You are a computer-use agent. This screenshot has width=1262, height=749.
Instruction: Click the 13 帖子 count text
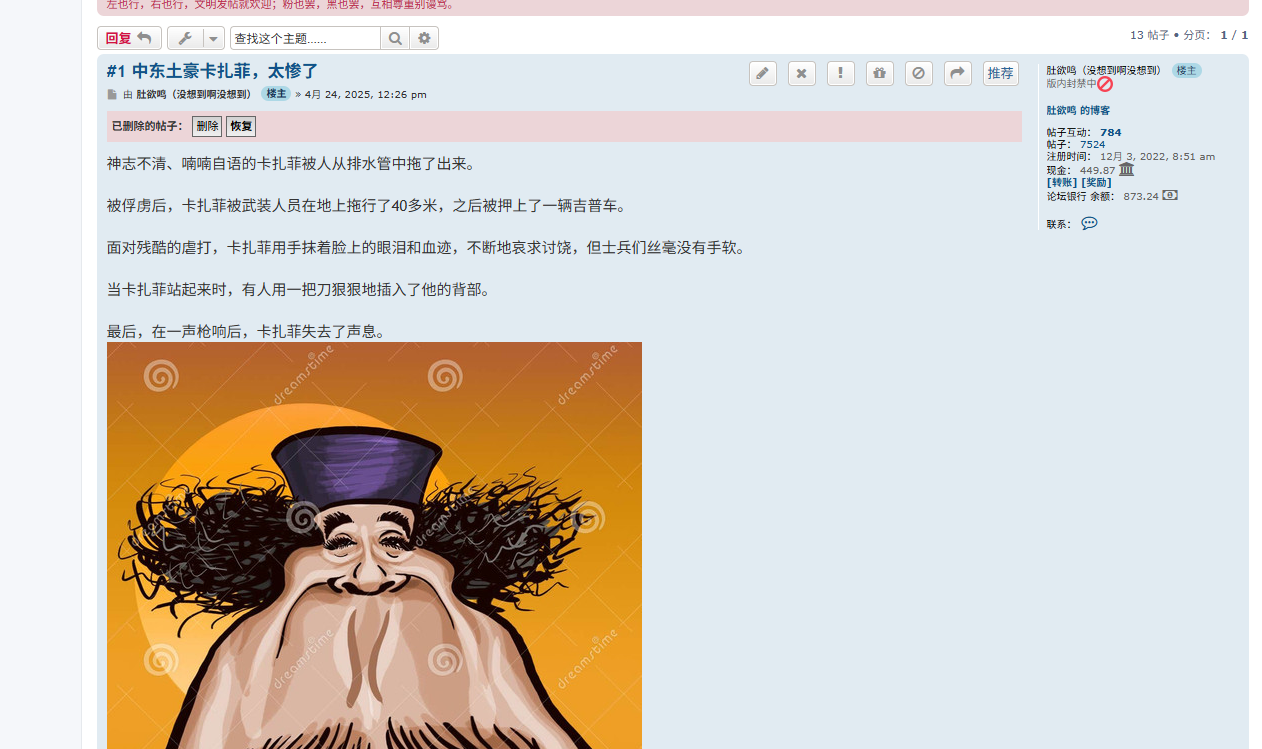(1149, 34)
